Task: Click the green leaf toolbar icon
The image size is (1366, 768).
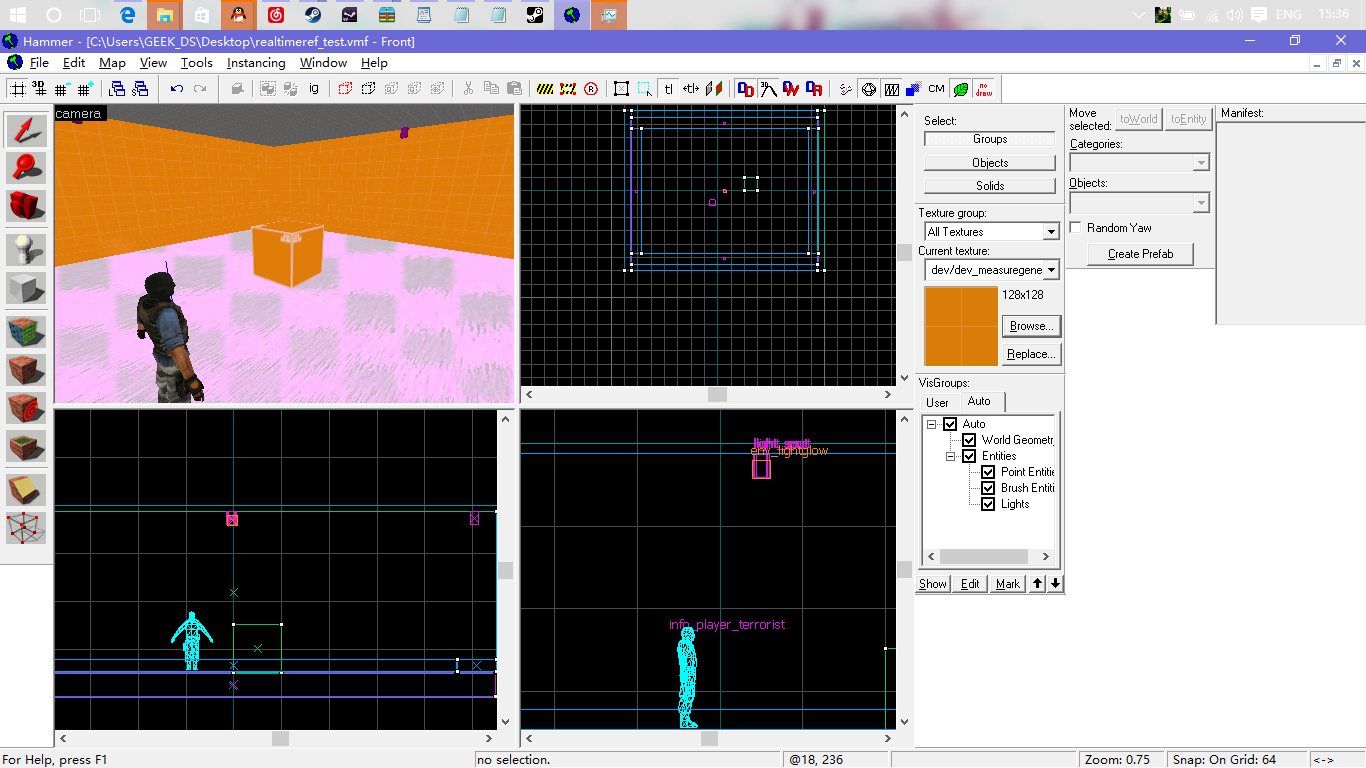Action: [x=960, y=89]
